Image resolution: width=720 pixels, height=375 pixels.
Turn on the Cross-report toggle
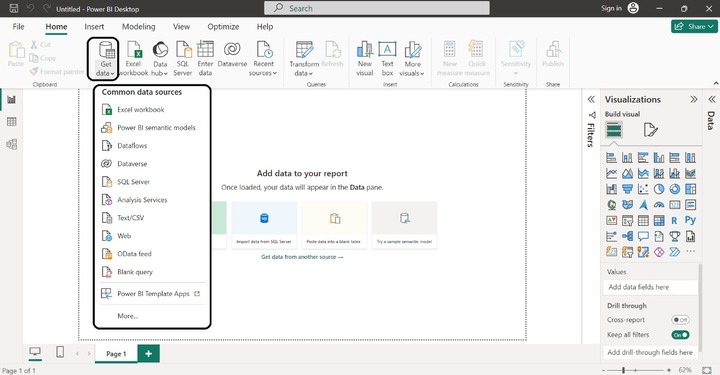(x=680, y=320)
